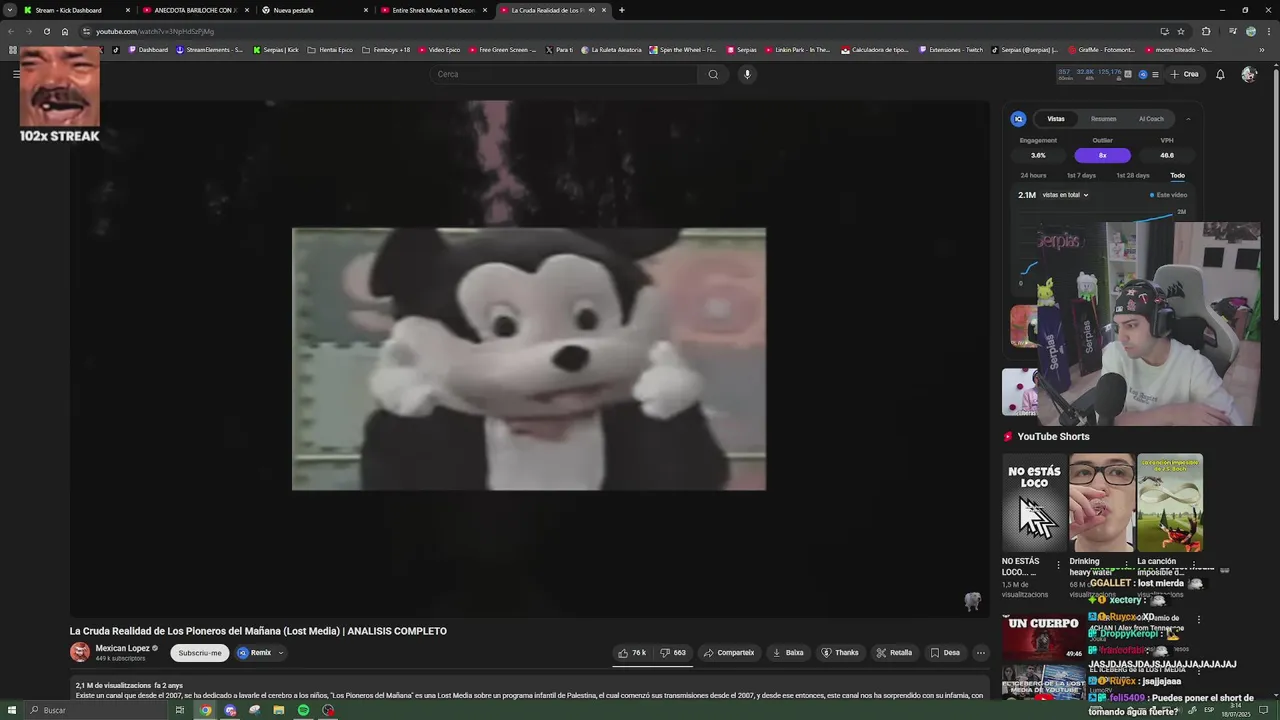Image resolution: width=1280 pixels, height=720 pixels.
Task: Open Mexican Lopez channel avatar
Action: (x=80, y=652)
